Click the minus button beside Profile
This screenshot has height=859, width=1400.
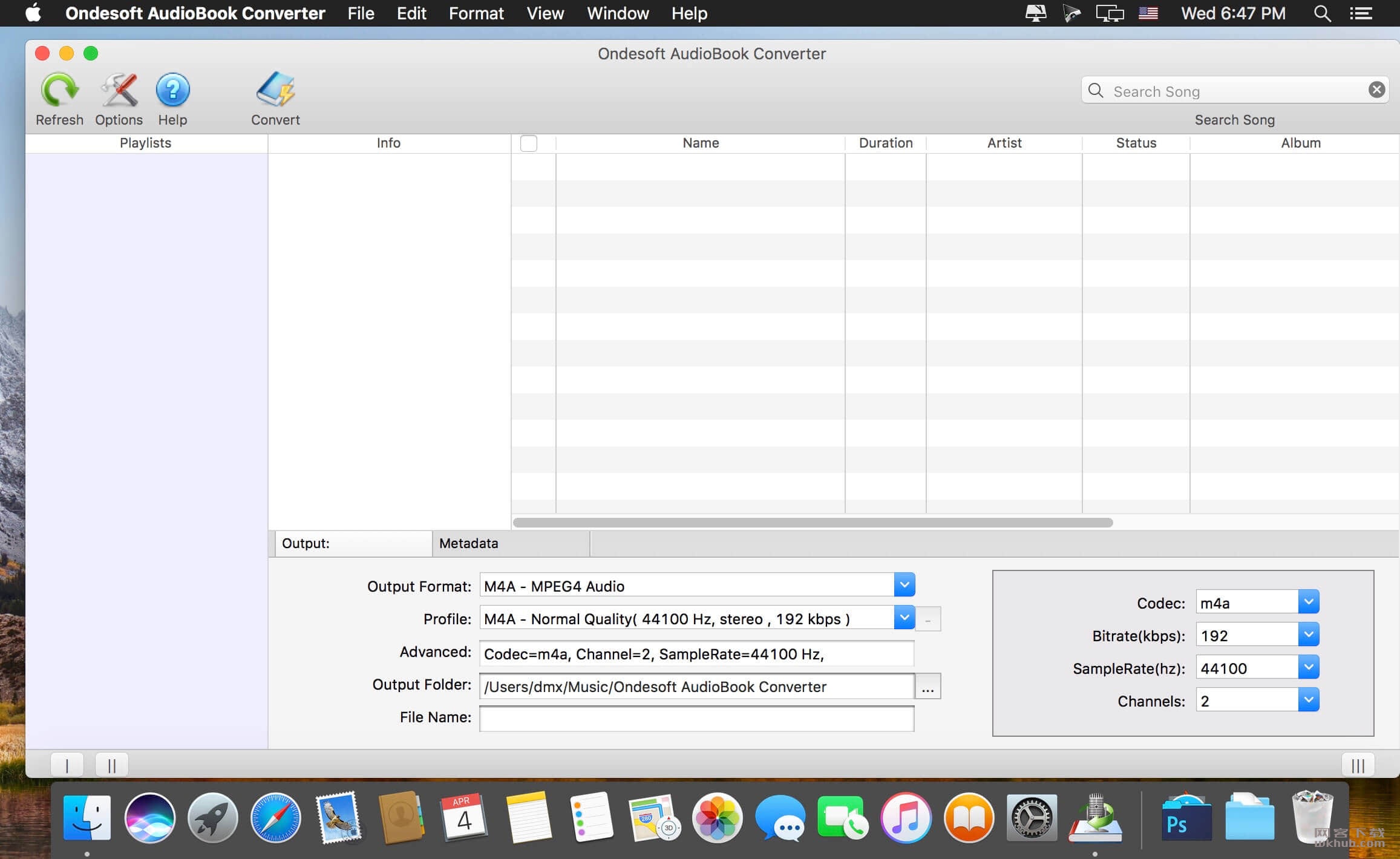pos(927,619)
